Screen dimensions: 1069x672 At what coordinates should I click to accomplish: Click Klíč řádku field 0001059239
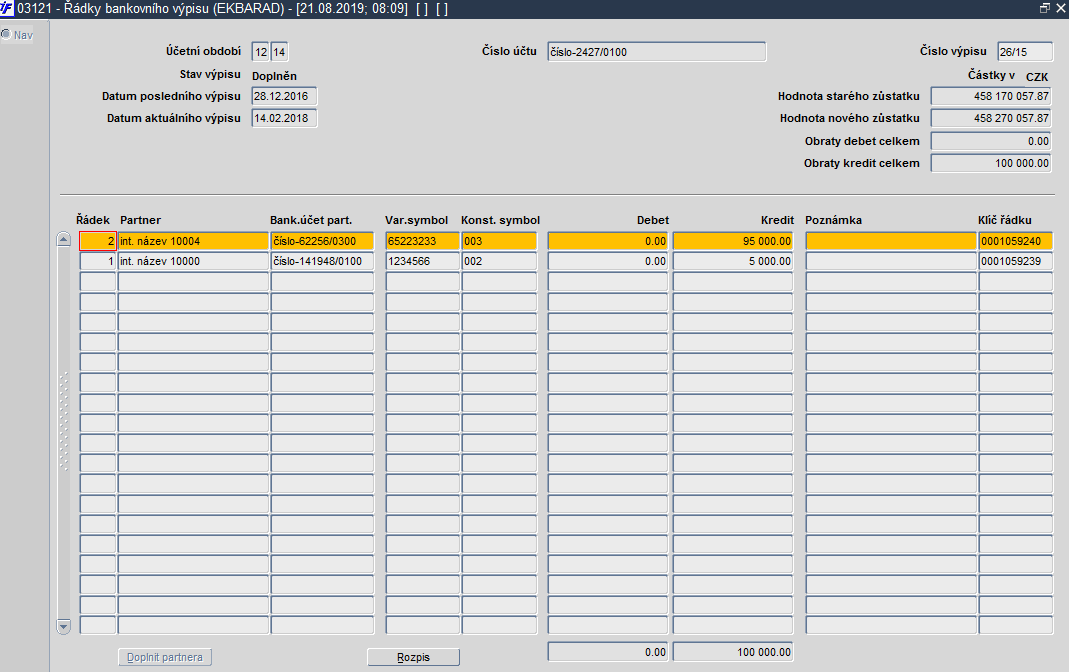tap(1015, 261)
